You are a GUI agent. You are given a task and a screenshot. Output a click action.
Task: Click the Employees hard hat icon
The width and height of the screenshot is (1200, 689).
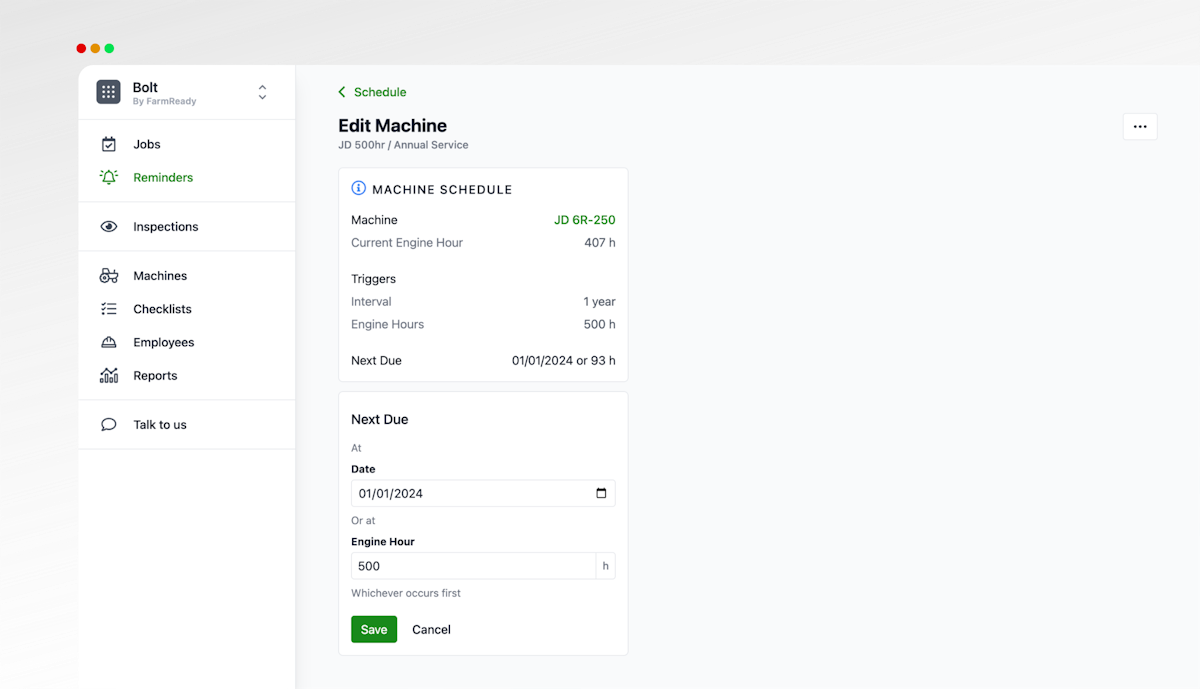click(109, 342)
